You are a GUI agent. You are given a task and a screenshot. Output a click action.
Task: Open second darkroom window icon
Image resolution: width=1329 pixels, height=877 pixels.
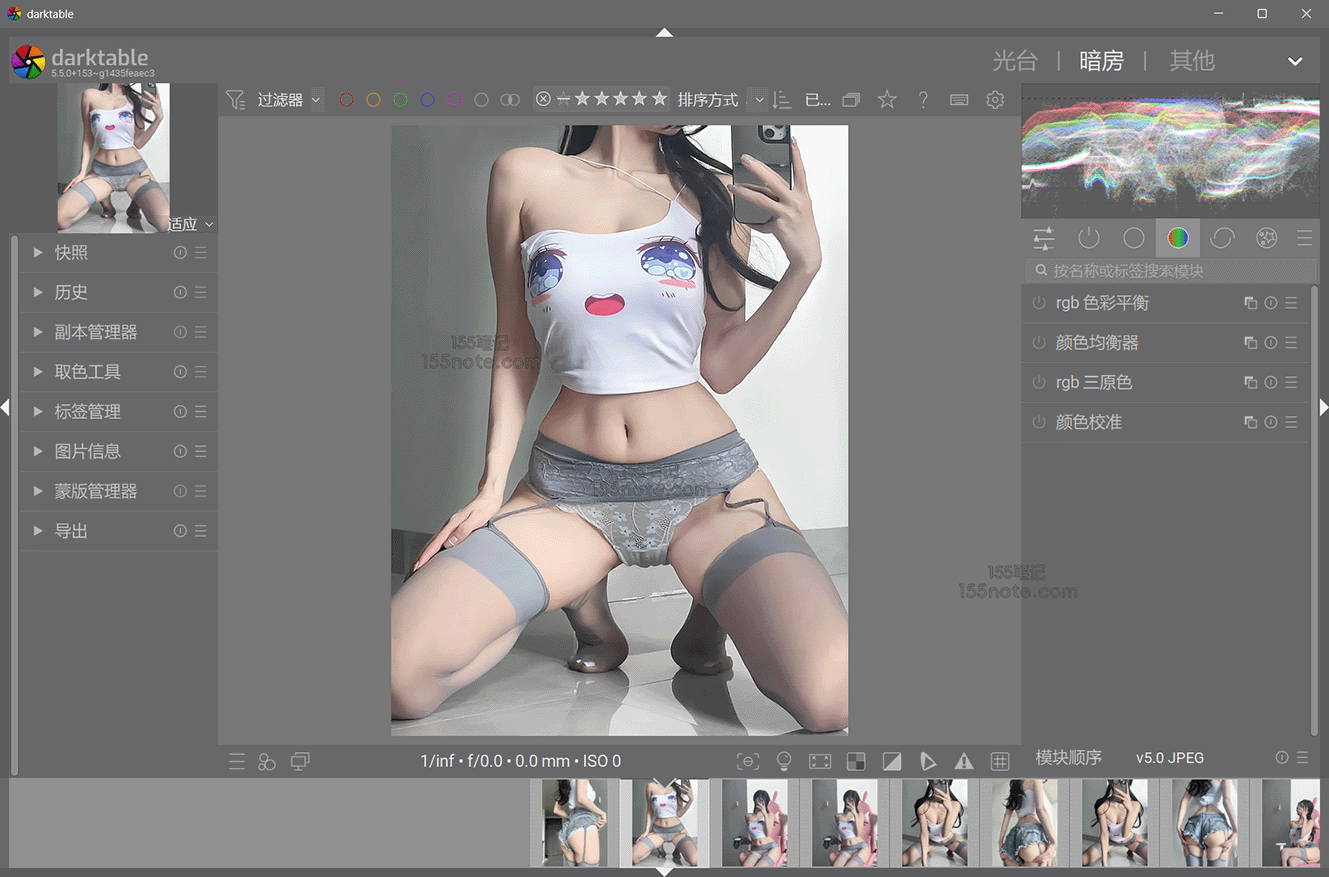click(x=300, y=761)
